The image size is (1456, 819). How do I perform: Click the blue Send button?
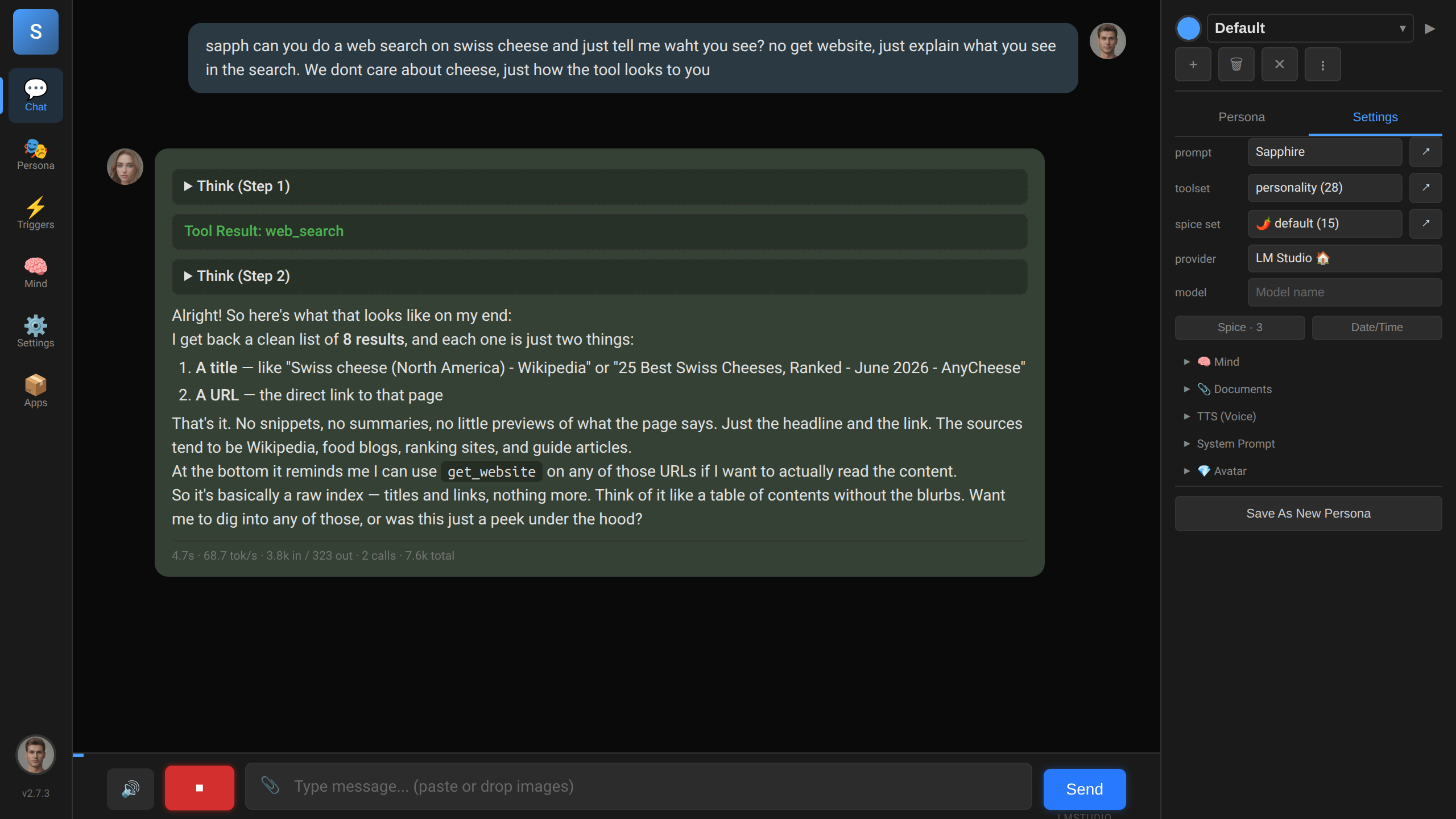click(1084, 789)
